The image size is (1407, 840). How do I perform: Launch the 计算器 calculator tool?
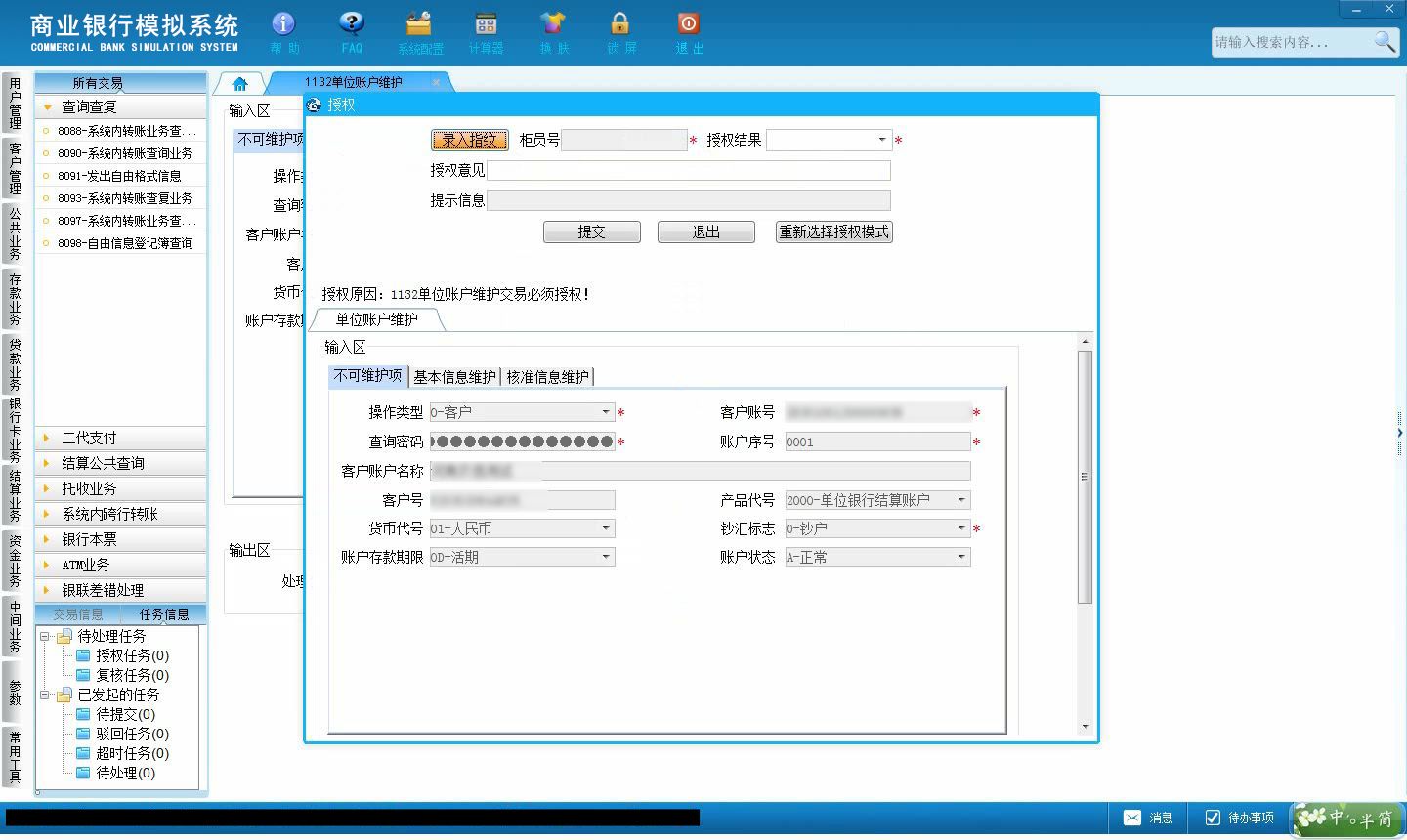pyautogui.click(x=486, y=31)
